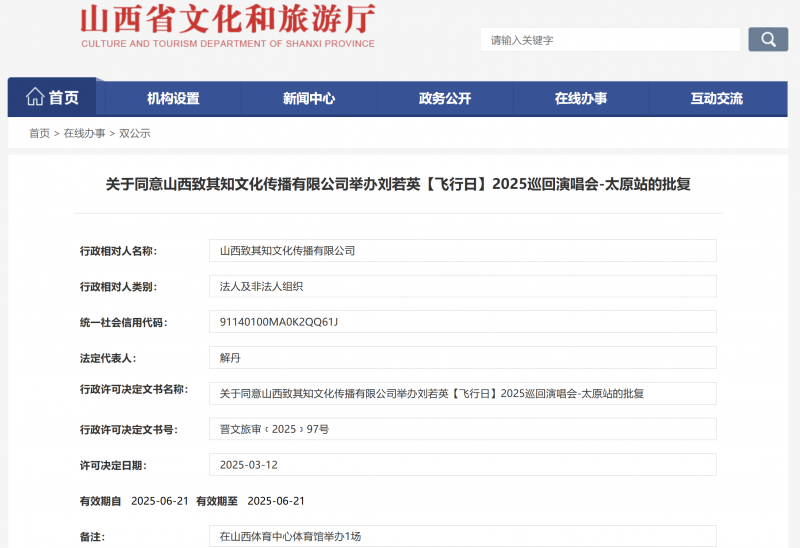Image resolution: width=800 pixels, height=548 pixels.
Task: Click the 行政许可决定文书名称 field
Action: [462, 394]
